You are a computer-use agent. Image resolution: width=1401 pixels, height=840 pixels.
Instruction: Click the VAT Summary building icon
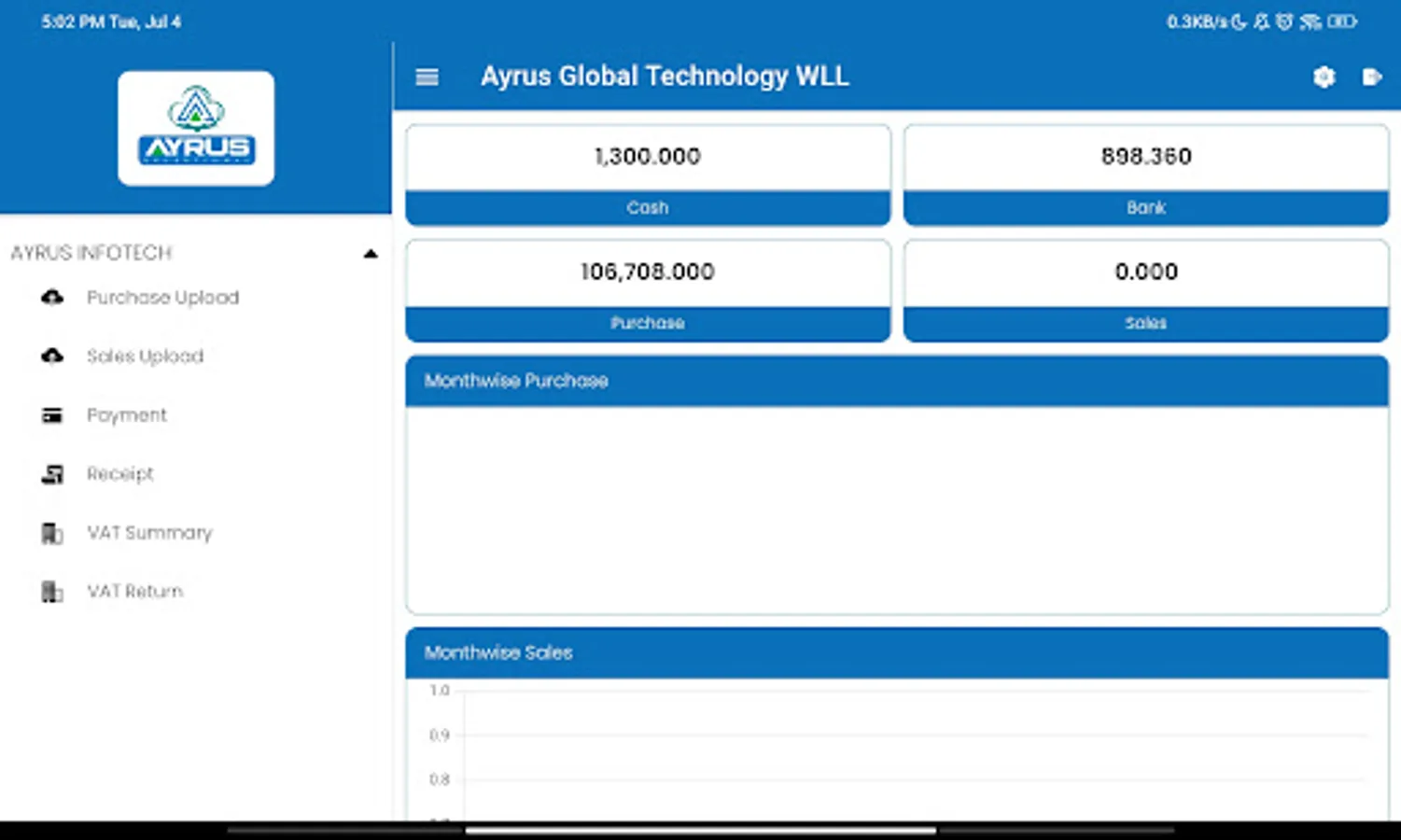[x=52, y=533]
